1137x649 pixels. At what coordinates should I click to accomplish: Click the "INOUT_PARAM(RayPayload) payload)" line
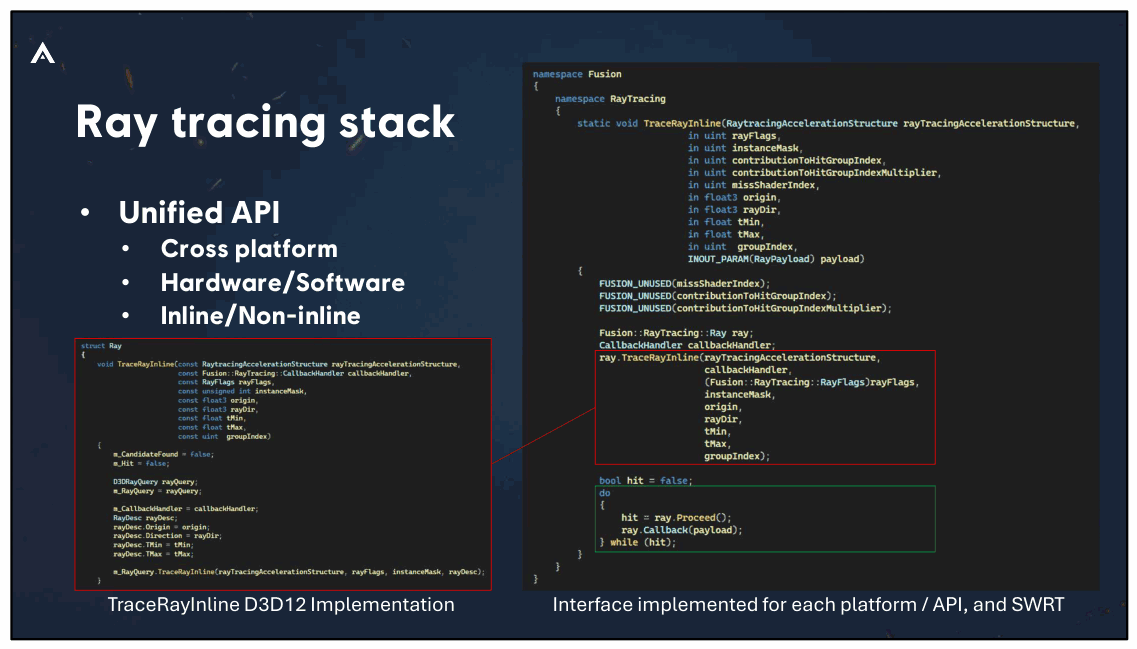776,259
